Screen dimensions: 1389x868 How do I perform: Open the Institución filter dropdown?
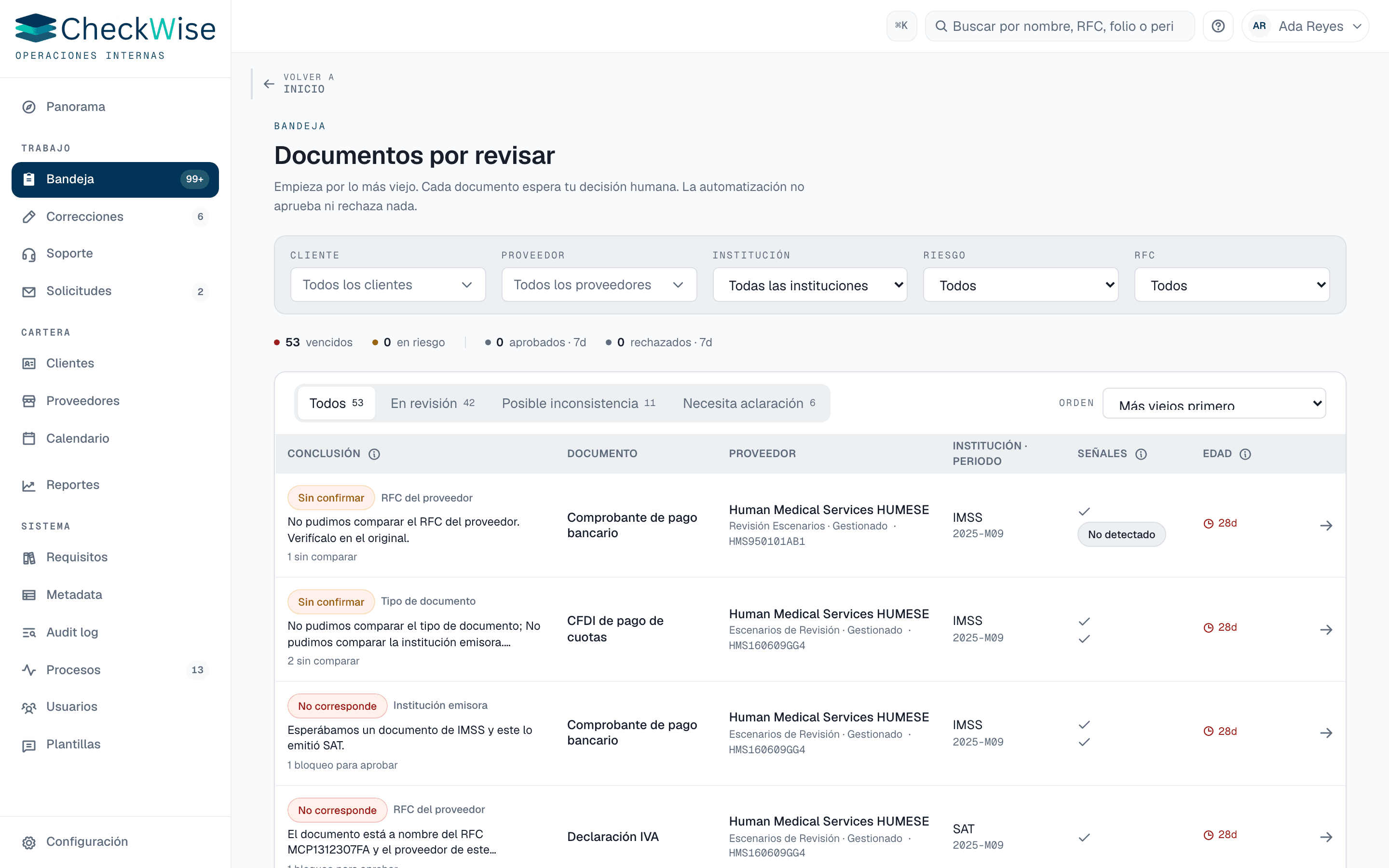coord(810,285)
